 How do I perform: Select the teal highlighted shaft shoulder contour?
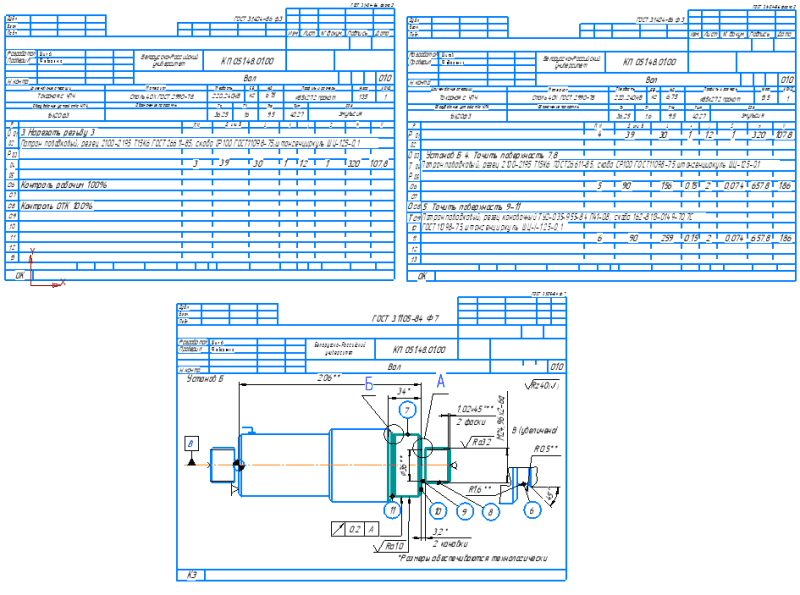(x=405, y=465)
